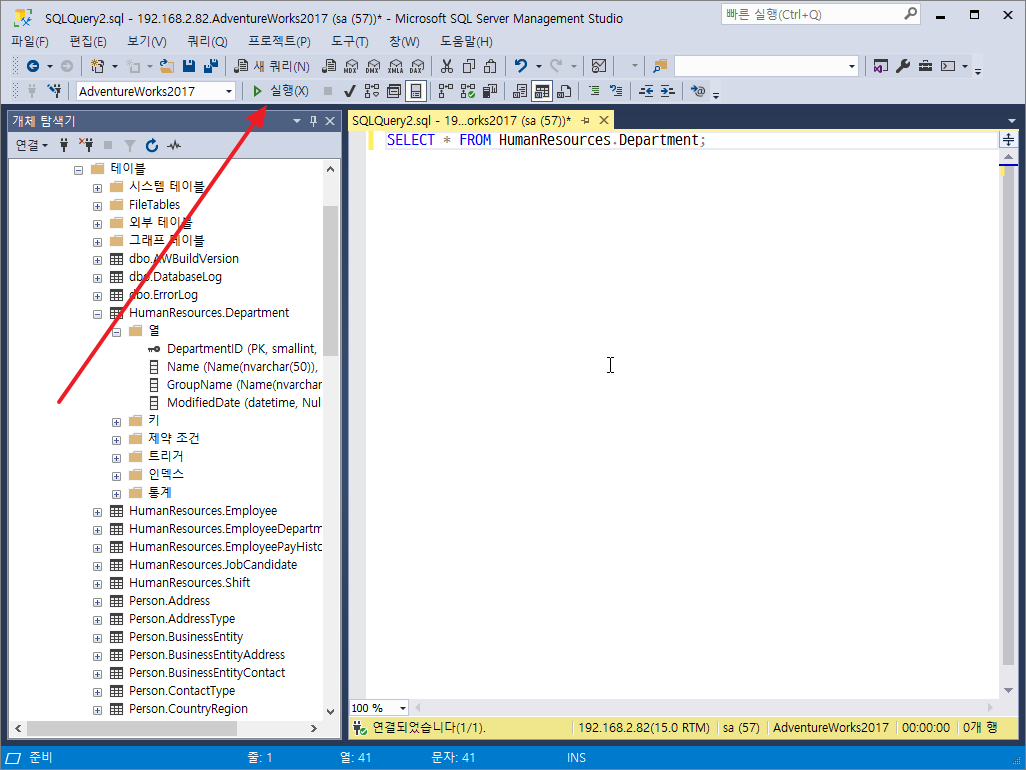This screenshot has height=770, width=1026.
Task: Click the Parse checkmark icon
Action: pyautogui.click(x=350, y=91)
